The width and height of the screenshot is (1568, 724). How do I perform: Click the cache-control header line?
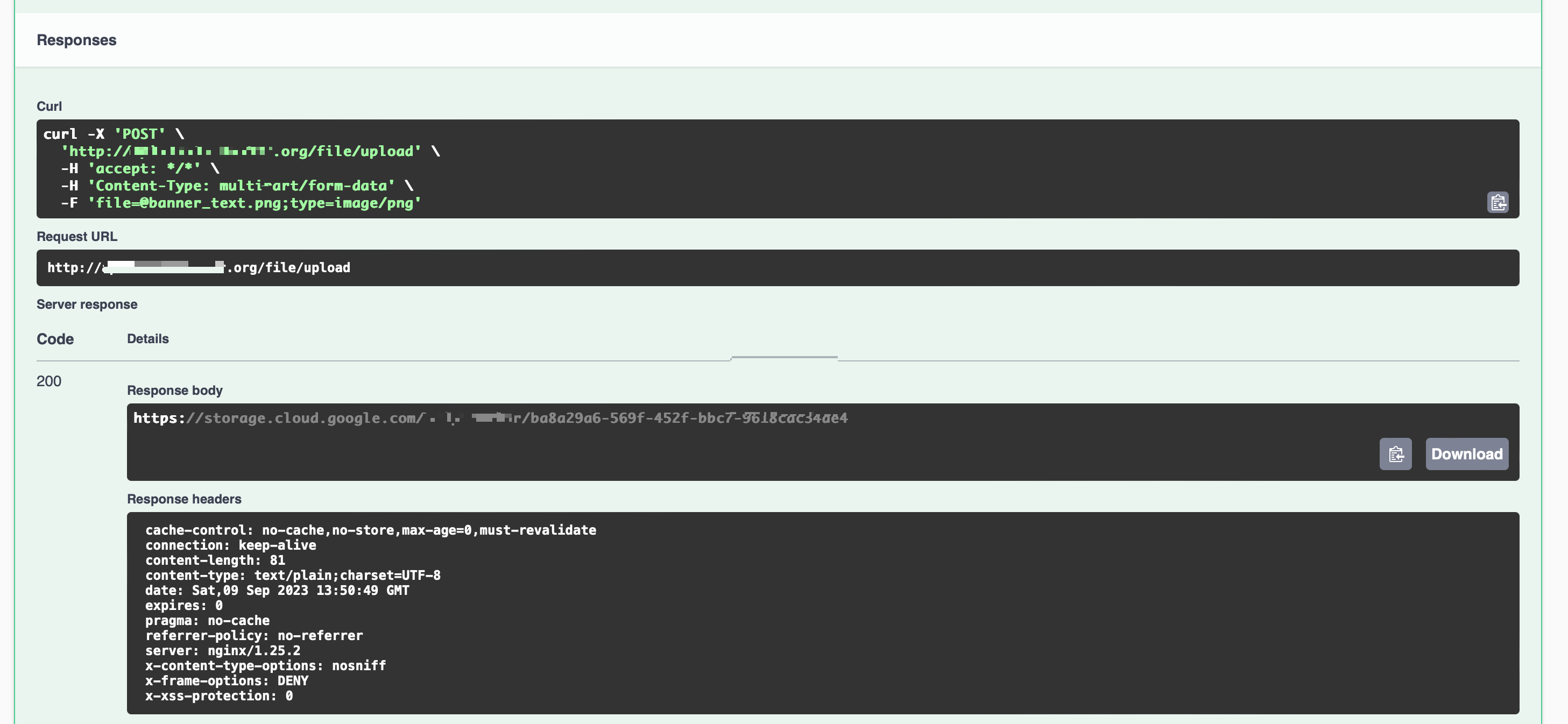tap(370, 530)
